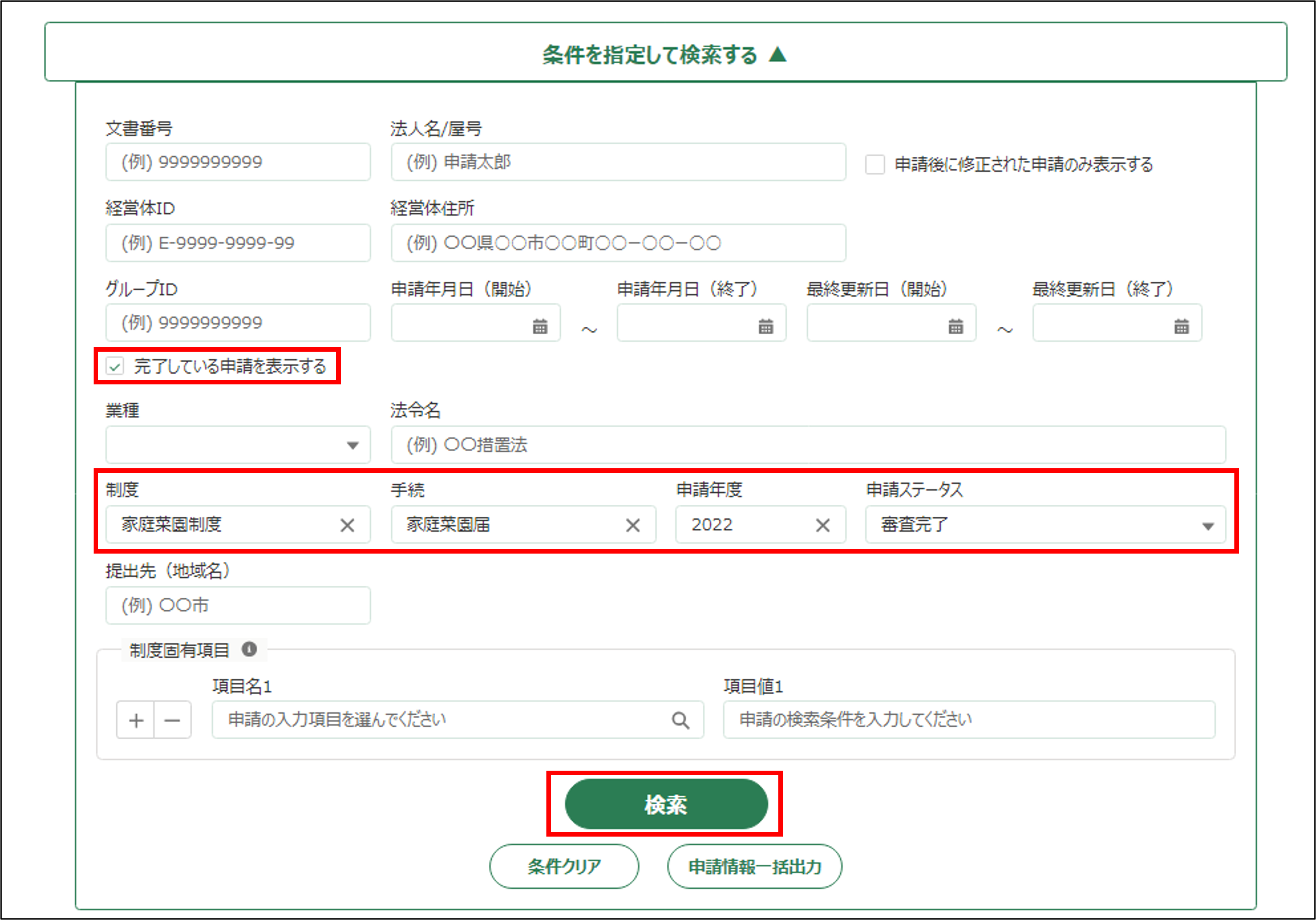Open calendar for 最終更新日（開始）

[x=955, y=326]
